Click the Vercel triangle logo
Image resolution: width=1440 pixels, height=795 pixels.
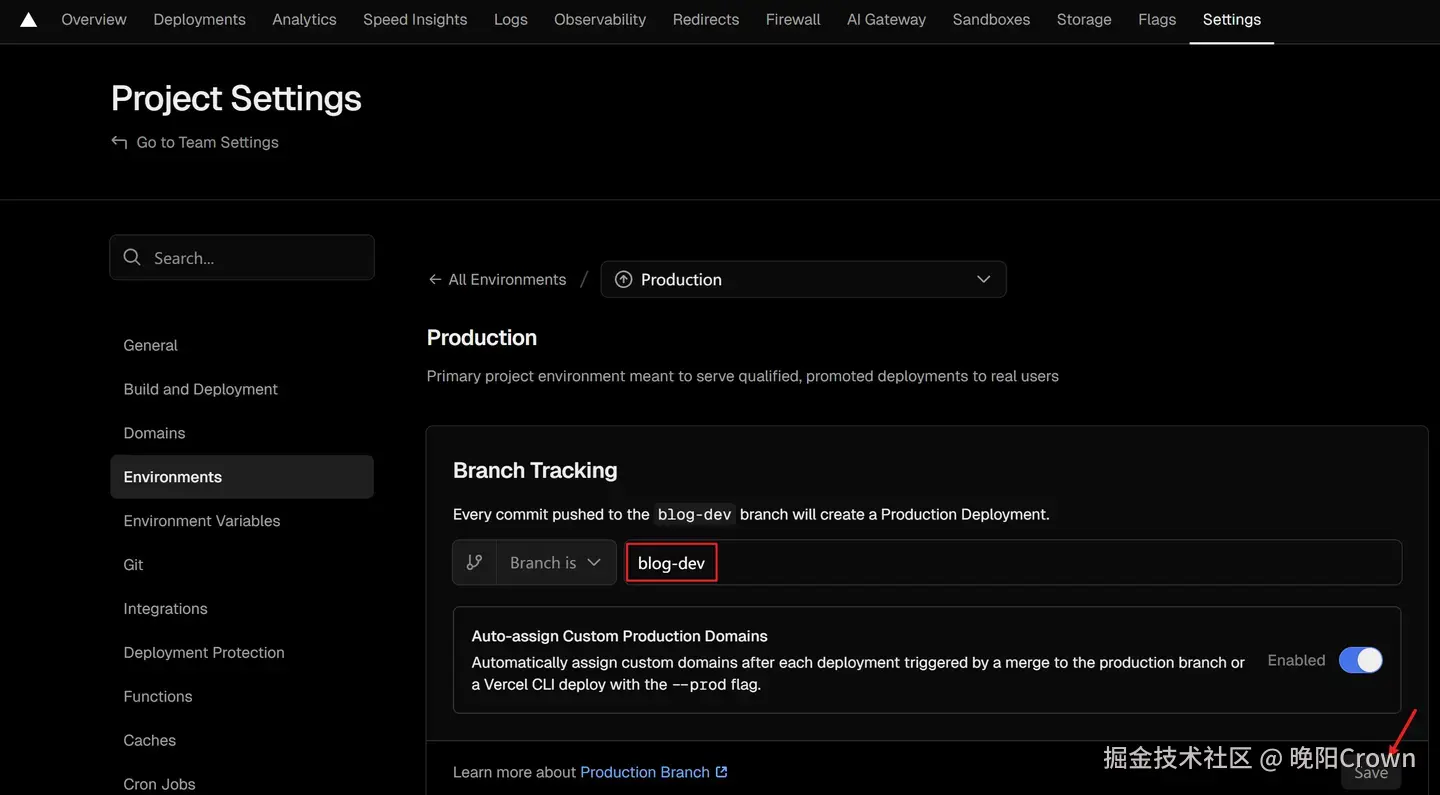point(28,20)
